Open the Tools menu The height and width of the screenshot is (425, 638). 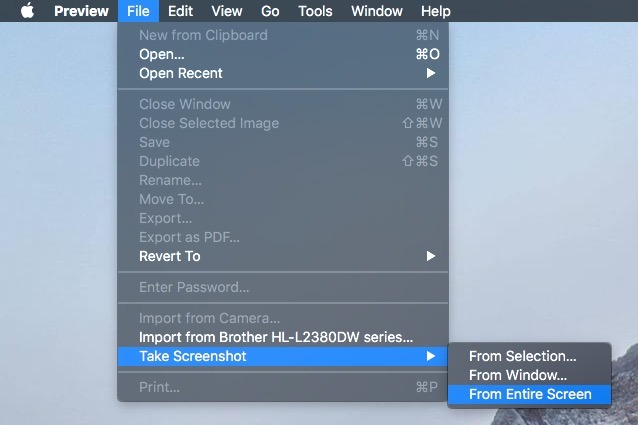pyautogui.click(x=315, y=11)
